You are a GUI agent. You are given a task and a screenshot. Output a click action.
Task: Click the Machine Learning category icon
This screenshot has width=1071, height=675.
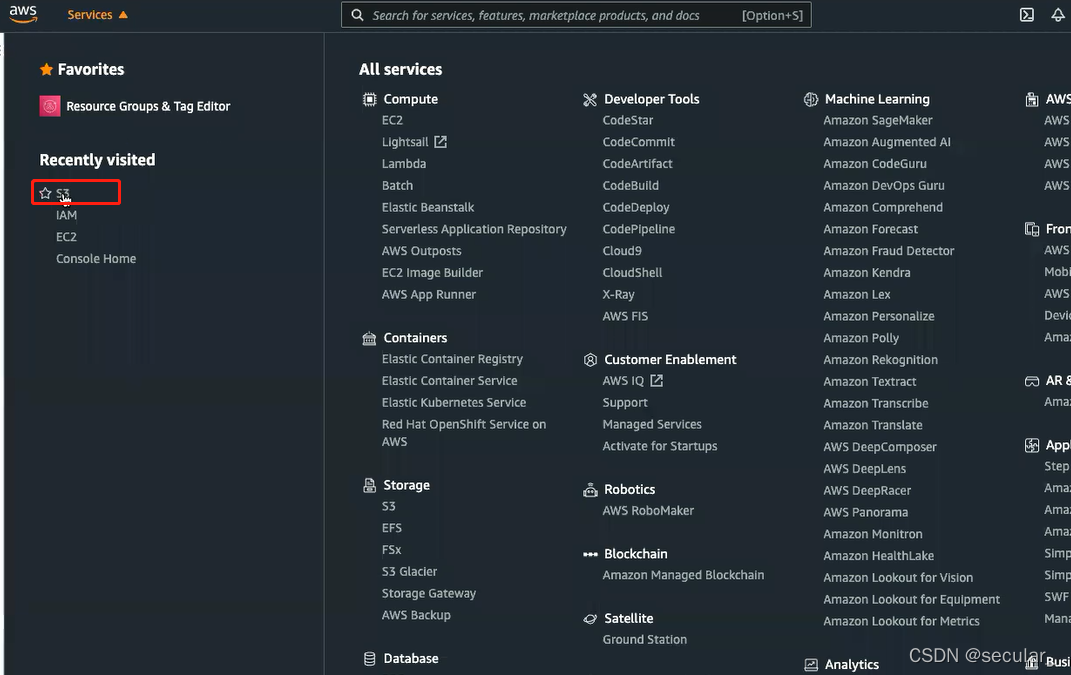coord(811,99)
